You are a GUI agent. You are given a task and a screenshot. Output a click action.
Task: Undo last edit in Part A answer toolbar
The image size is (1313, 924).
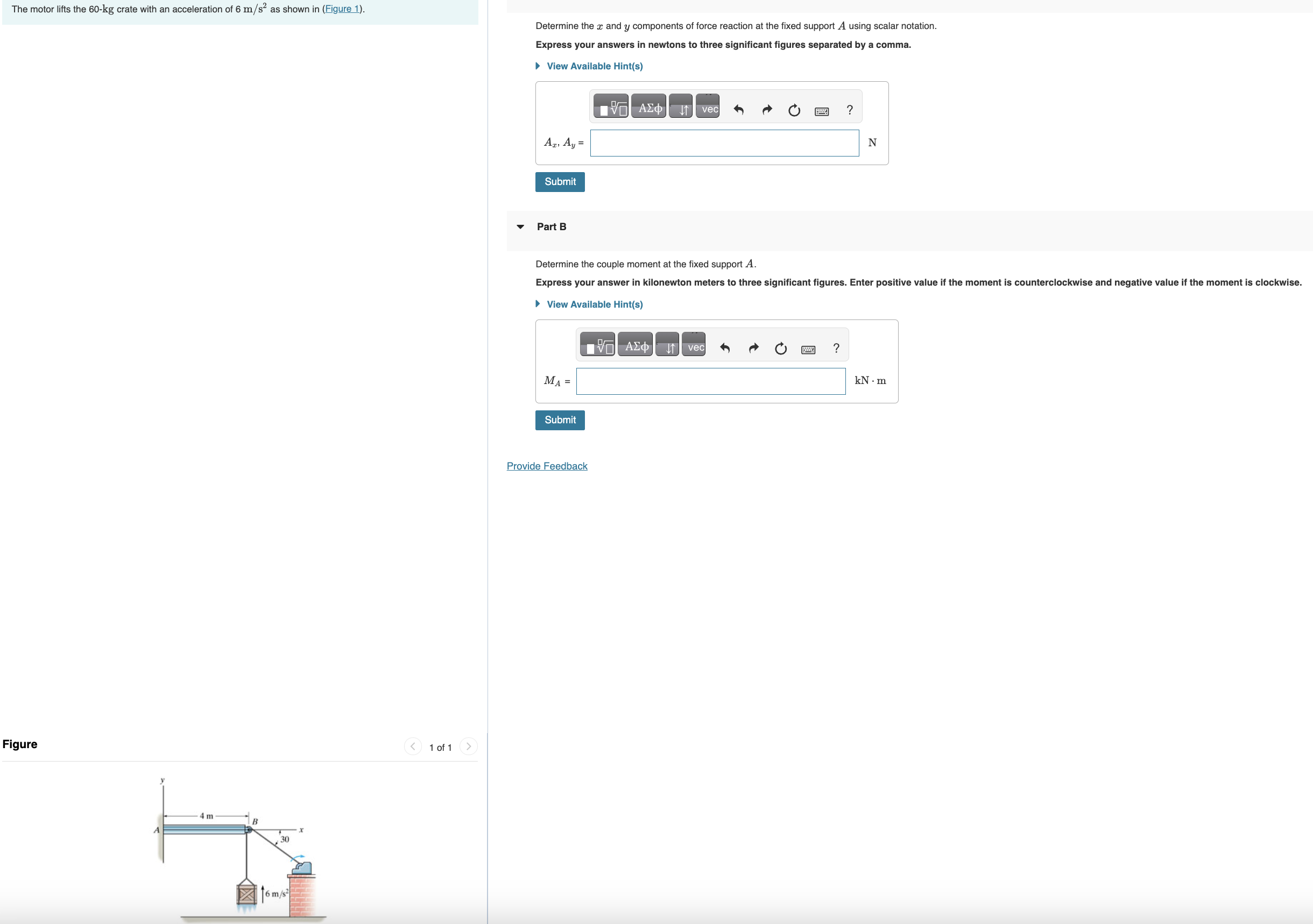click(738, 110)
